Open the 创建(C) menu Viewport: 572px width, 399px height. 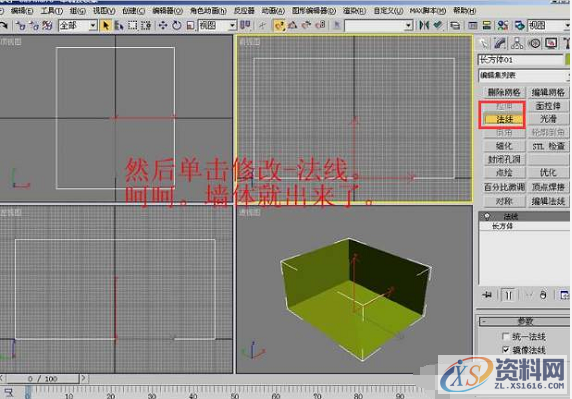click(134, 11)
